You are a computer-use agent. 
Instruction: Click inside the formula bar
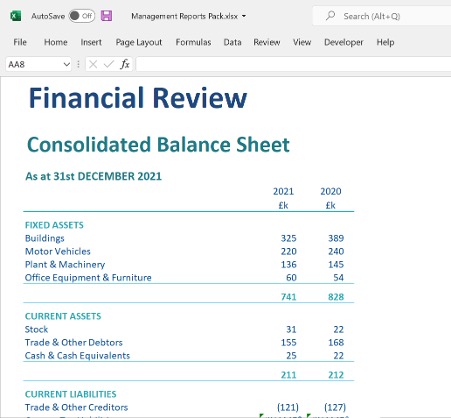tap(293, 64)
